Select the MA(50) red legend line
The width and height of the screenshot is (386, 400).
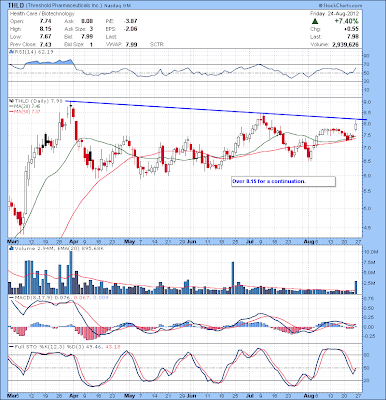(11, 111)
